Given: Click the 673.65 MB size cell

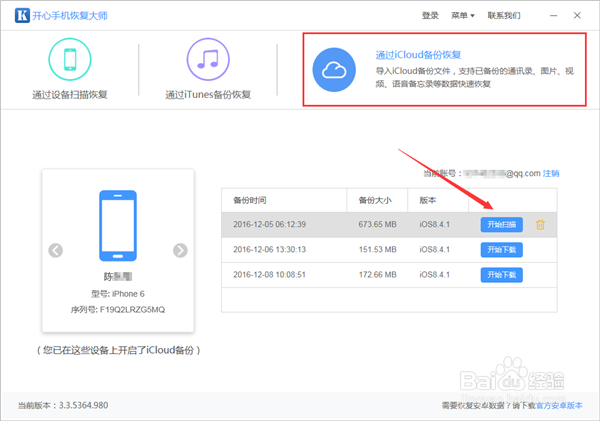Looking at the screenshot, I should [x=377, y=224].
